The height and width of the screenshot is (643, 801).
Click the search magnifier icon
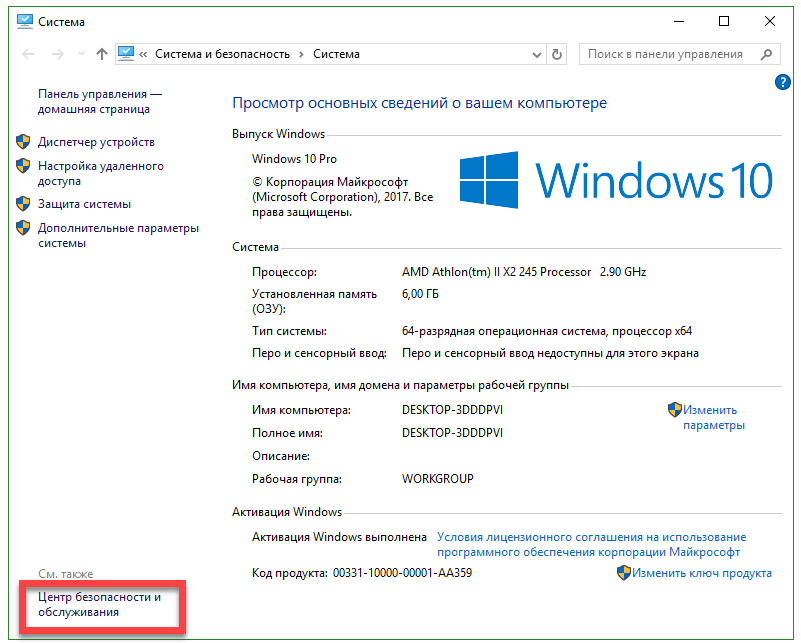click(x=766, y=54)
